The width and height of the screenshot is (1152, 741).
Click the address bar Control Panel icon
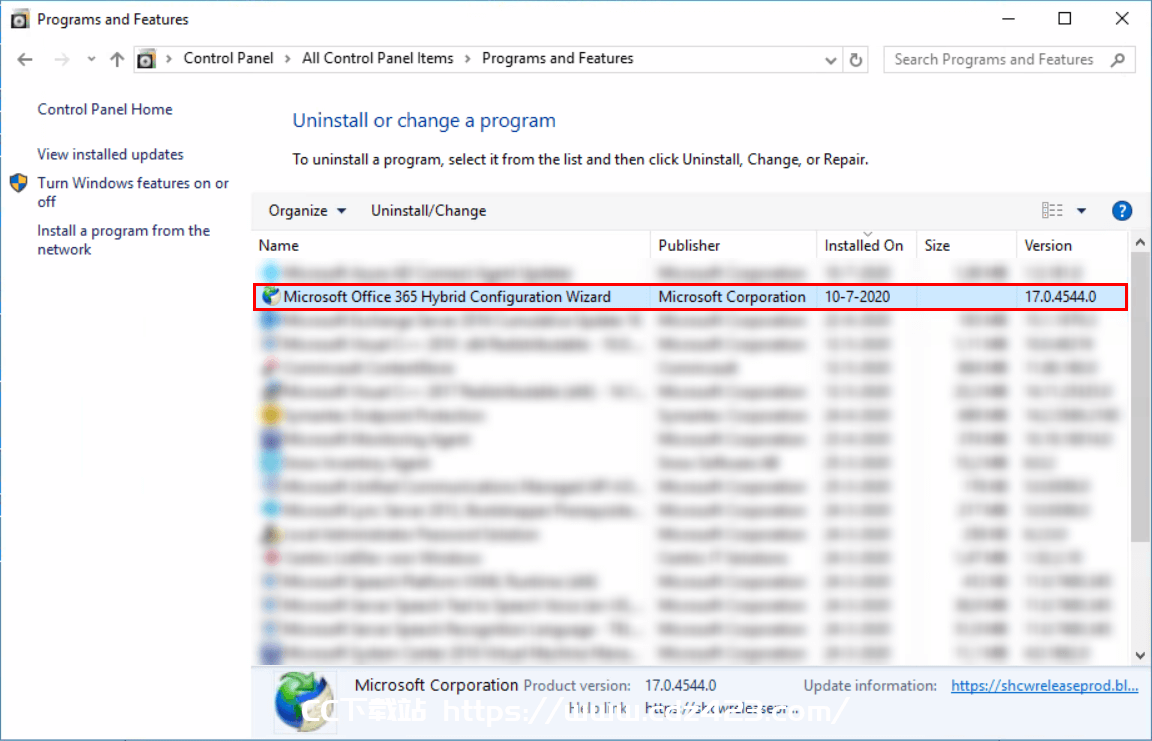click(x=146, y=59)
